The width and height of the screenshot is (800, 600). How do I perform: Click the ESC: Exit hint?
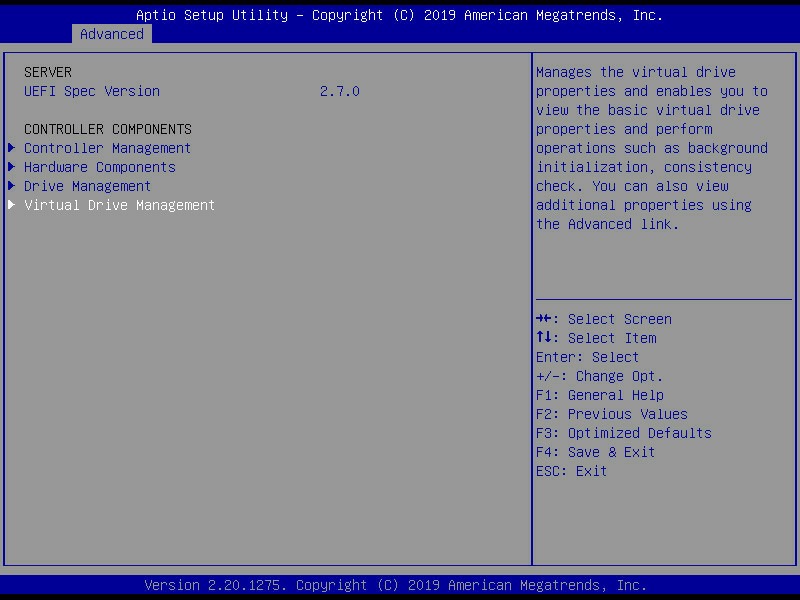coord(571,470)
